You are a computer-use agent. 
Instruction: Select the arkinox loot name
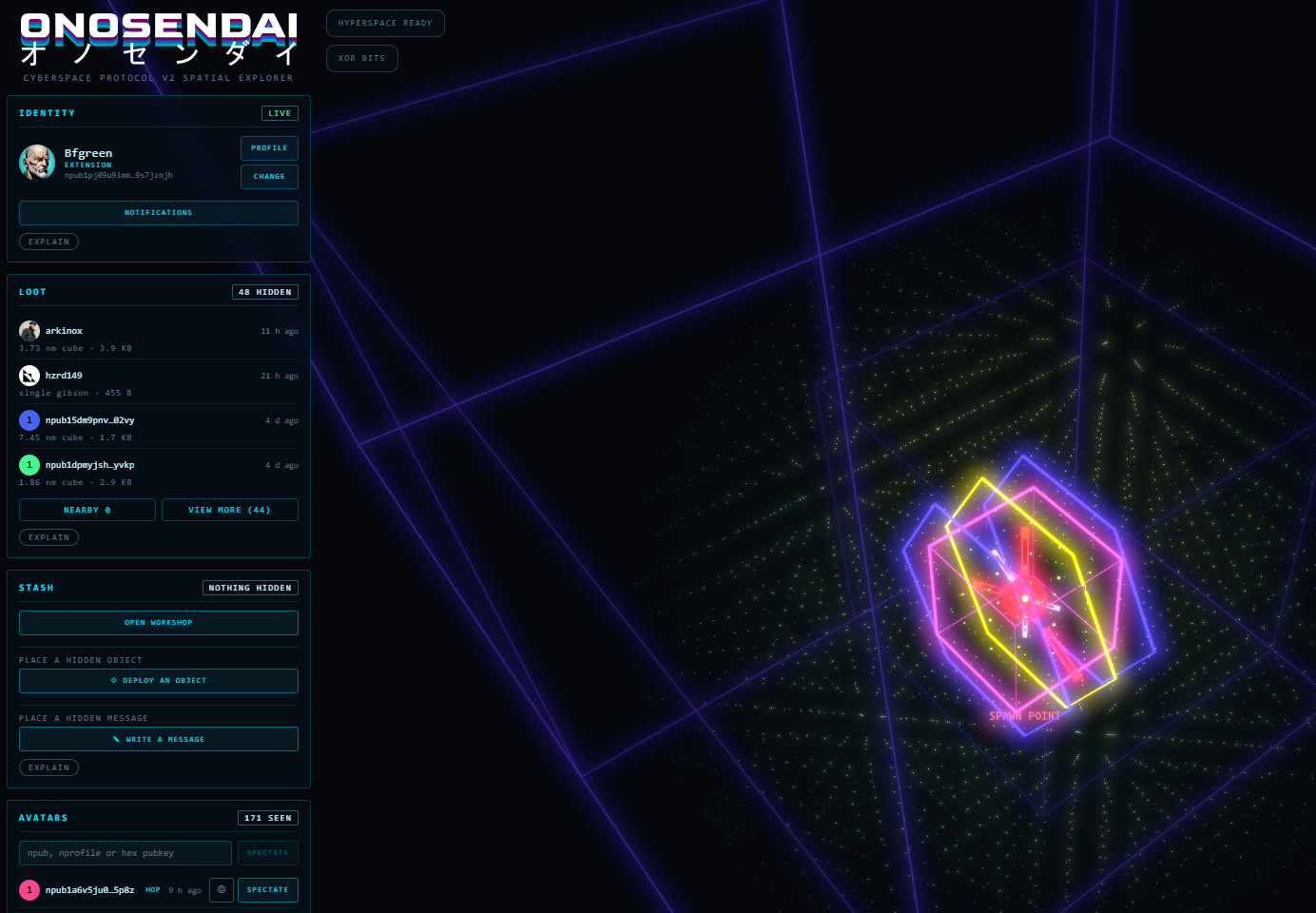pos(64,331)
